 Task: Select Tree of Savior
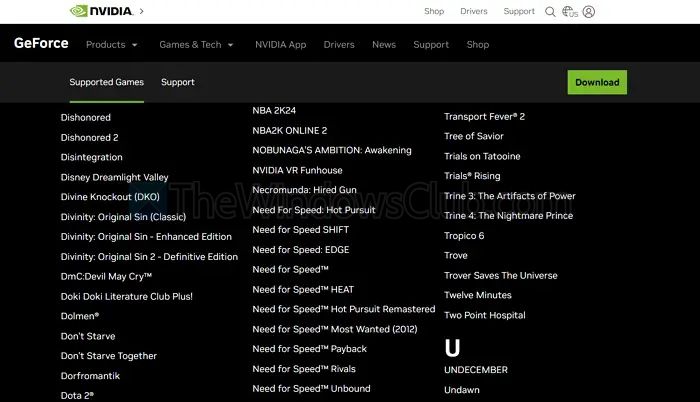[474, 136]
